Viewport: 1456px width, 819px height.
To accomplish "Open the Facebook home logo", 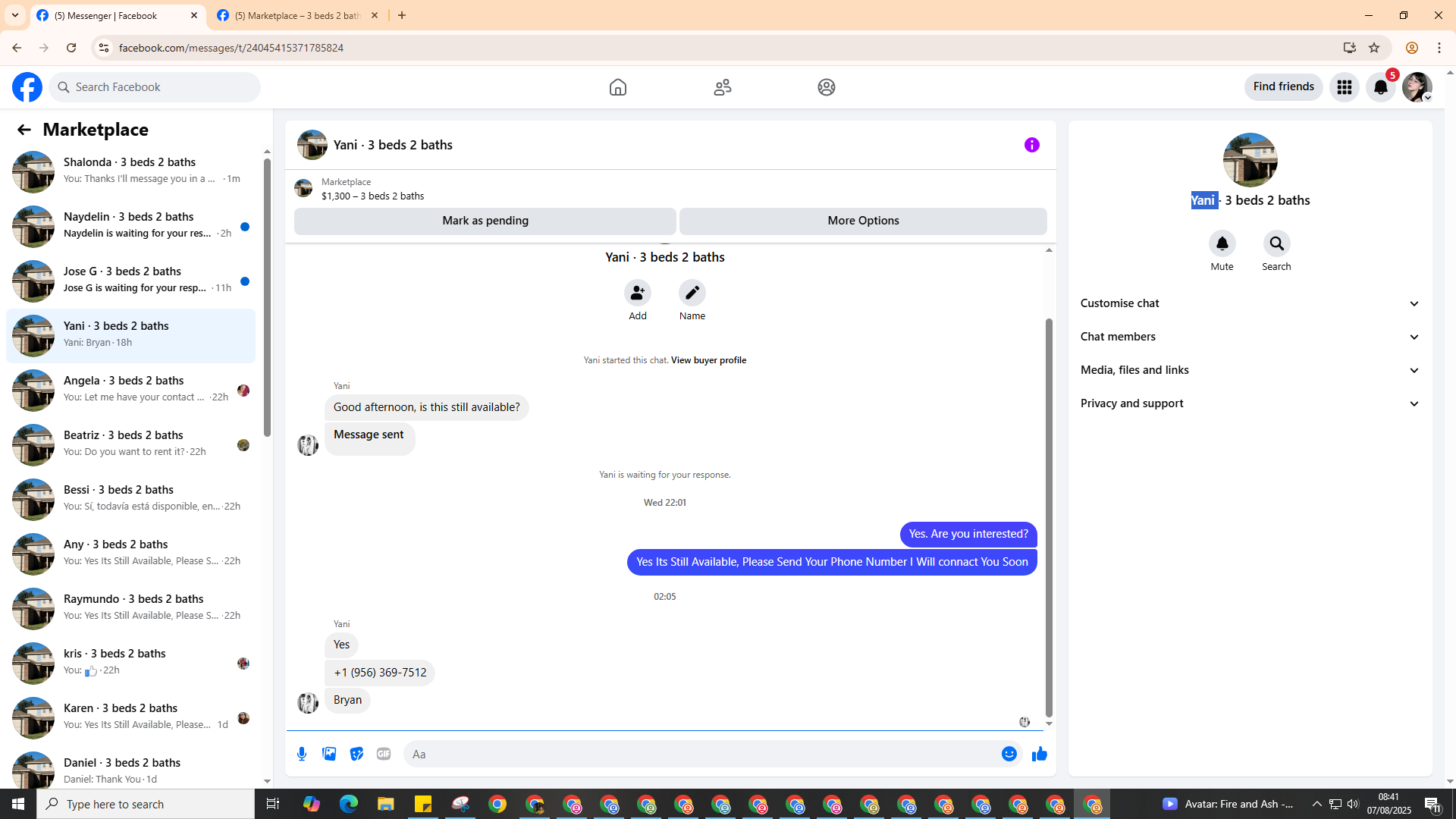I will 27,87.
